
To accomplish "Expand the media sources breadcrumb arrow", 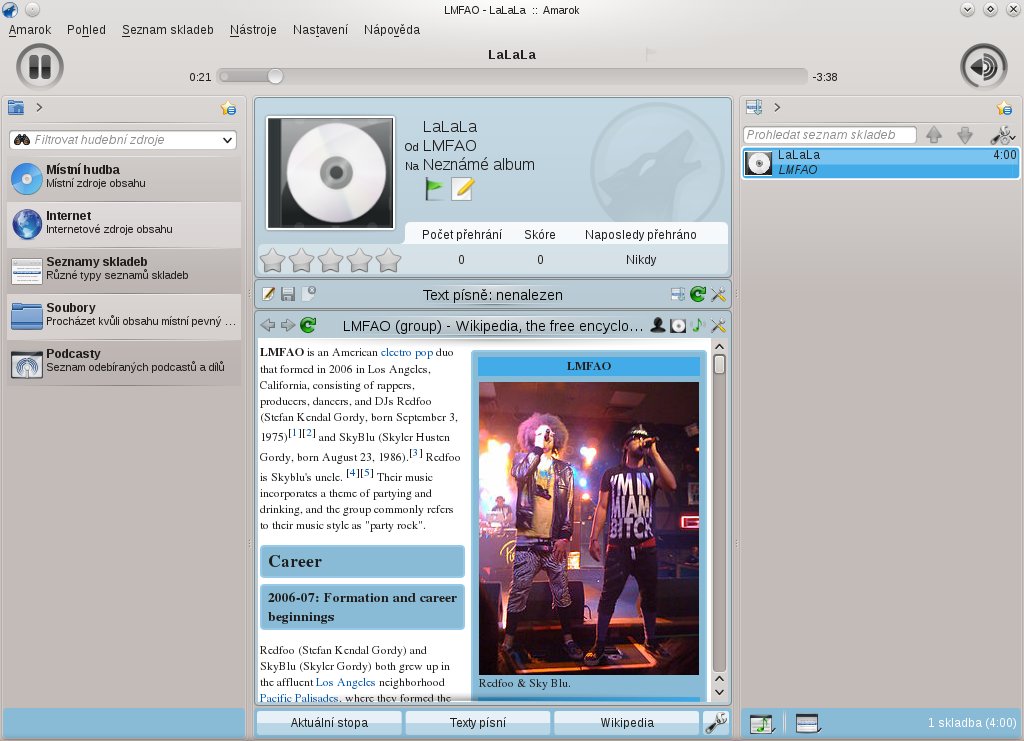I will click(39, 108).
